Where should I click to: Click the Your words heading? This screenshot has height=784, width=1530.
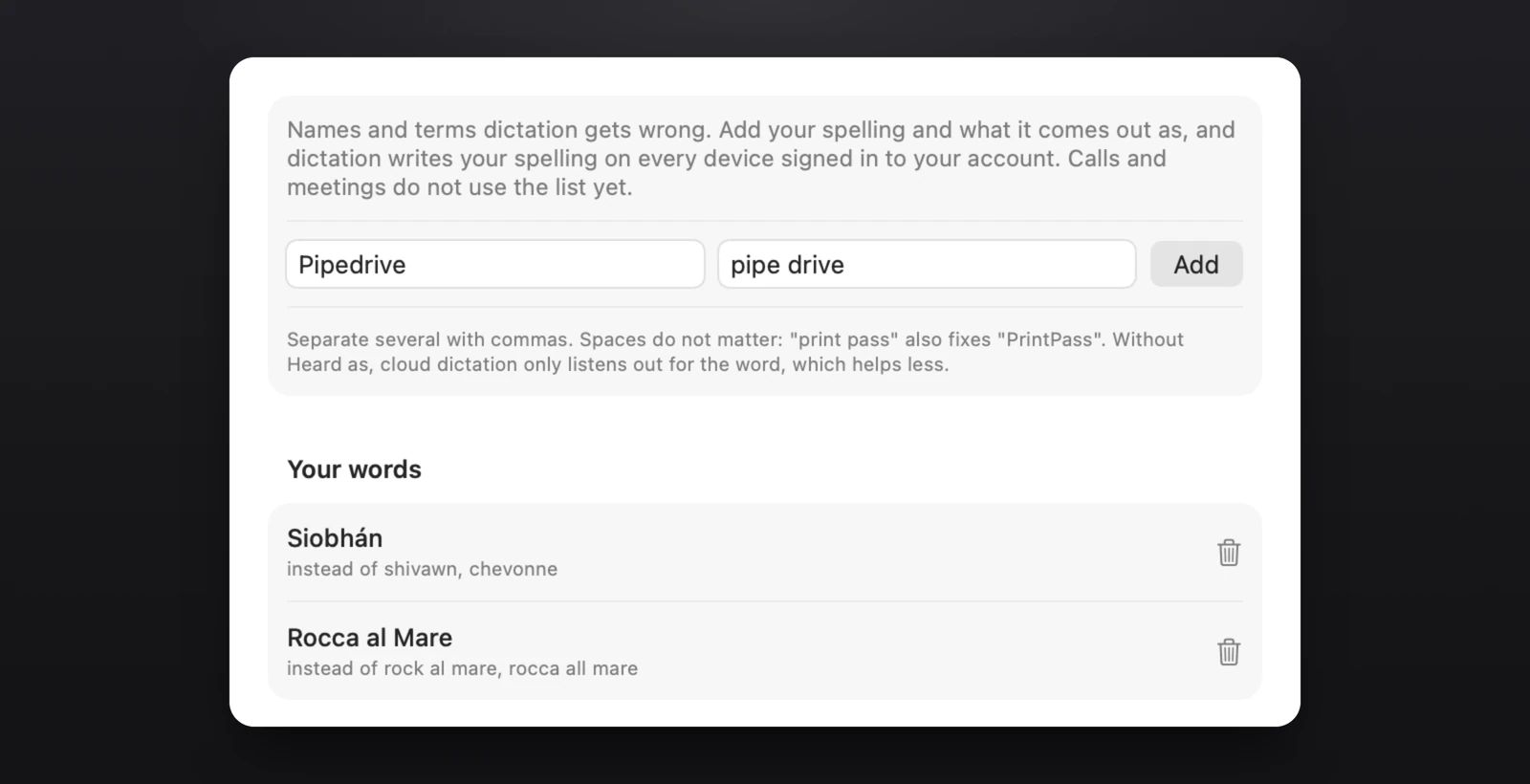tap(354, 469)
